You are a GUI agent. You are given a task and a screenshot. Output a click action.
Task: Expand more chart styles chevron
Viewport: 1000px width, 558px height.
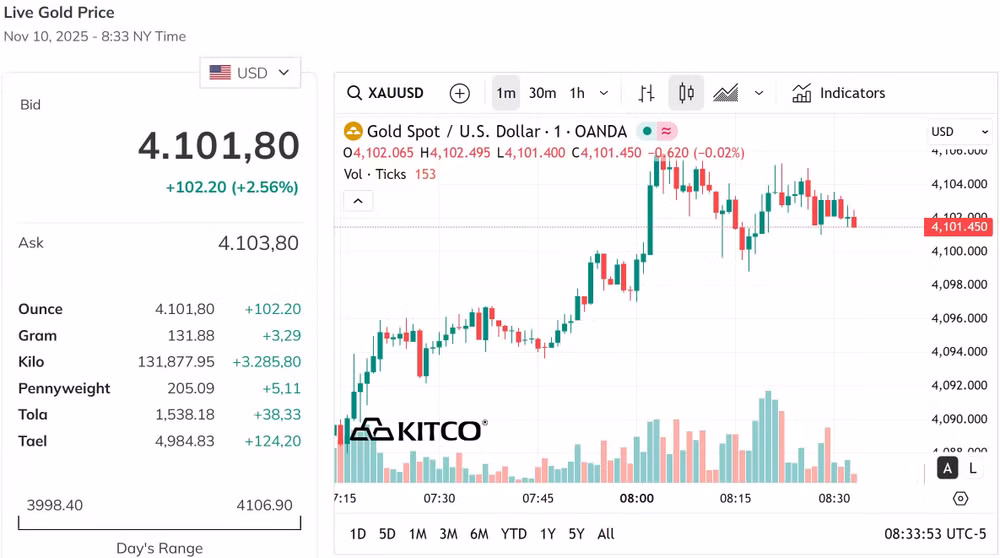[x=759, y=93]
